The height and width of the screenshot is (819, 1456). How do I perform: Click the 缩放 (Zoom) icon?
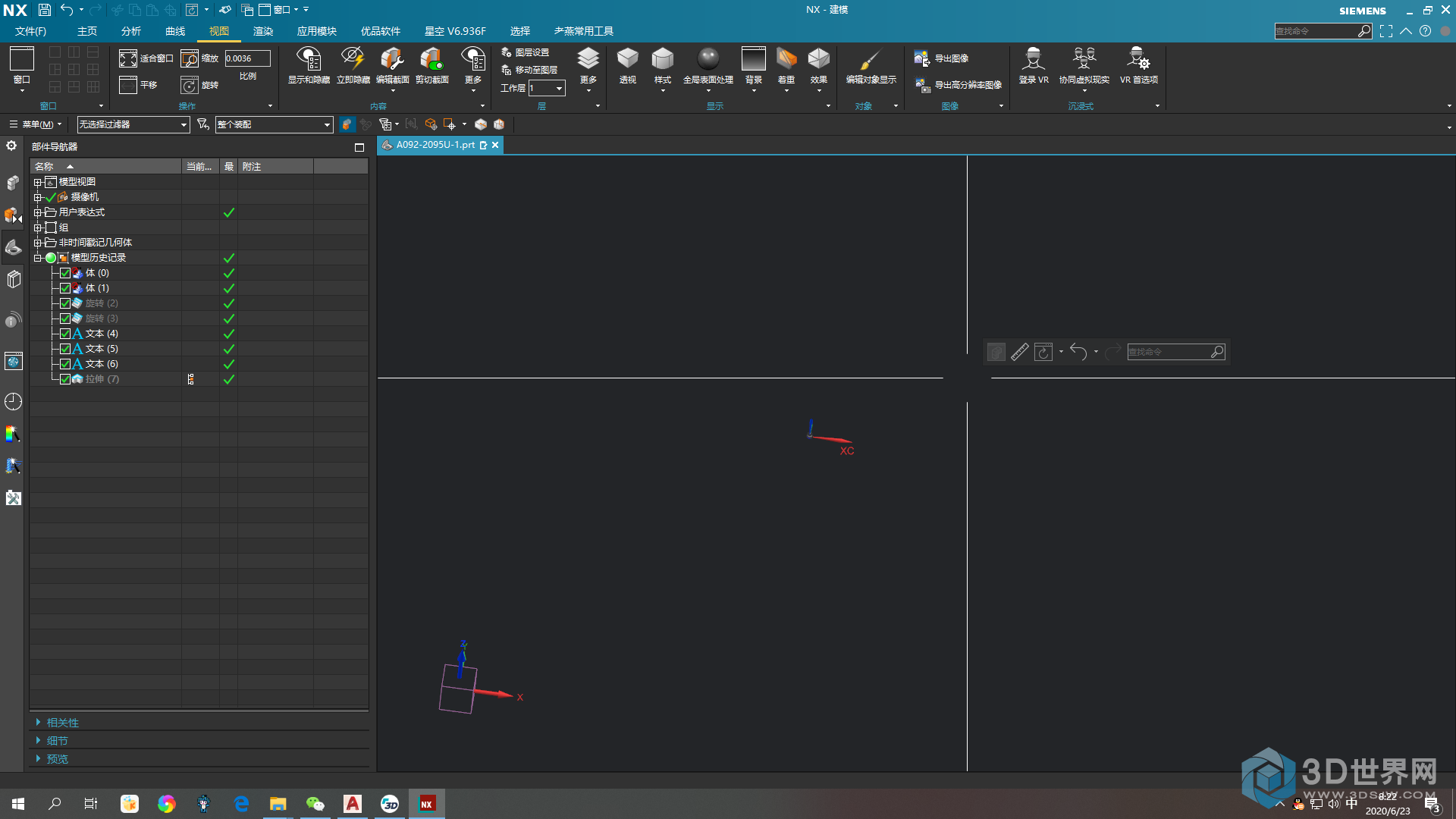coord(190,58)
